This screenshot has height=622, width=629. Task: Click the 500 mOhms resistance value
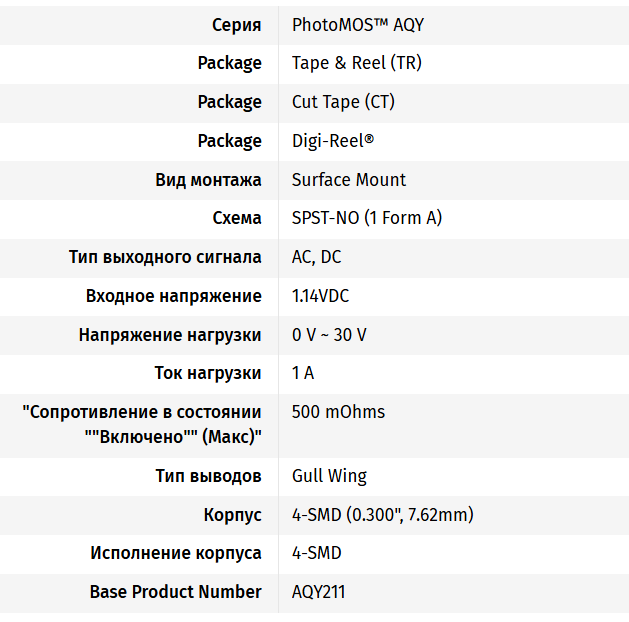click(338, 412)
